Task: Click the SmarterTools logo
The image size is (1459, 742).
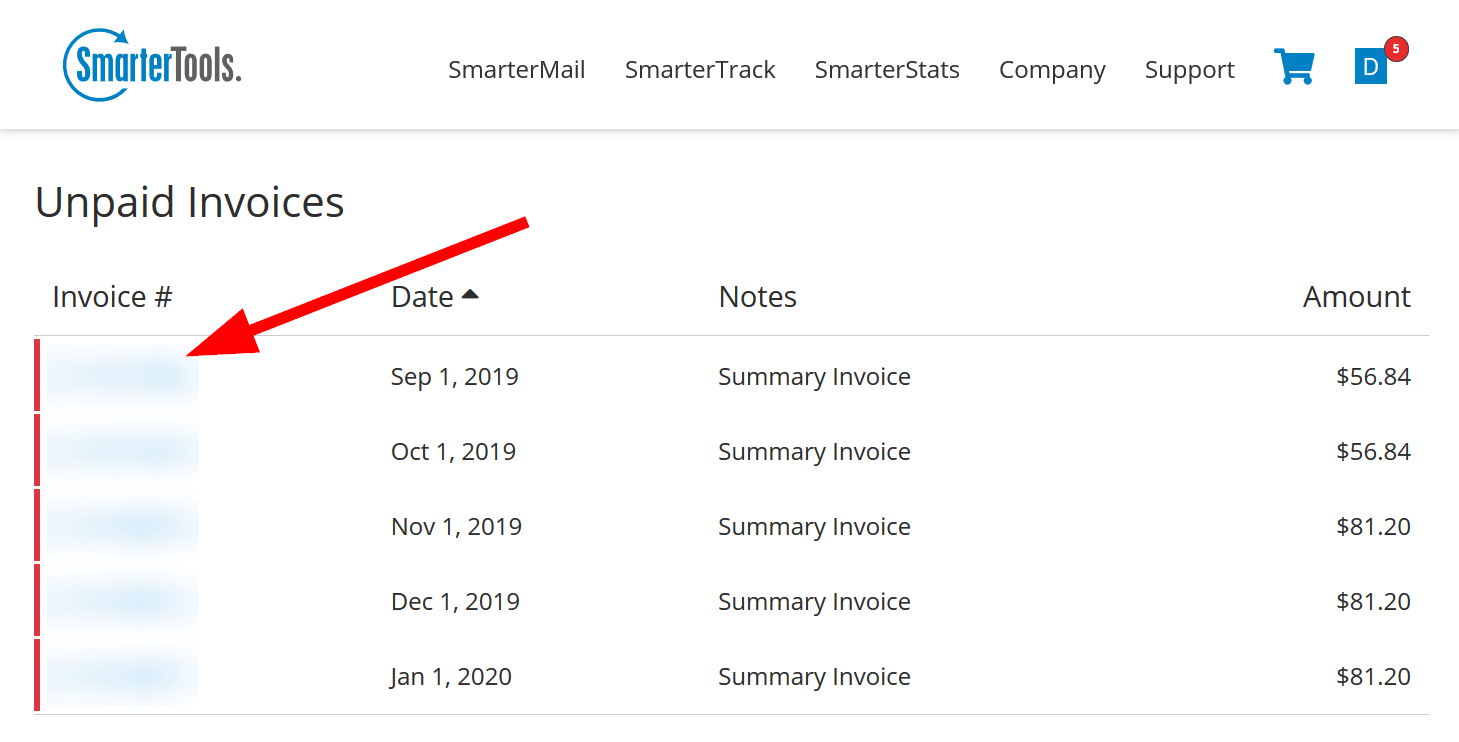Action: click(x=152, y=64)
